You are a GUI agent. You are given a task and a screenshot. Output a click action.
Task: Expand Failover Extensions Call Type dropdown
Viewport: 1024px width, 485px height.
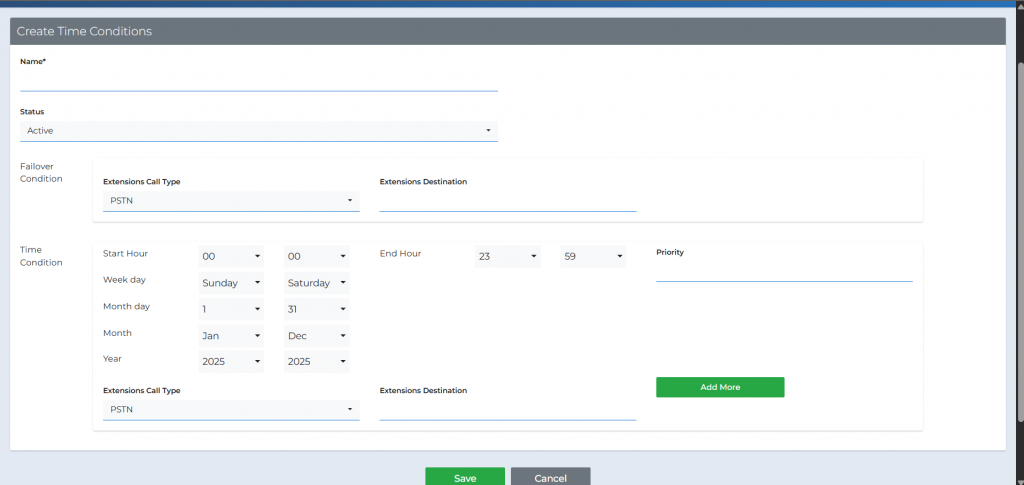(x=230, y=201)
